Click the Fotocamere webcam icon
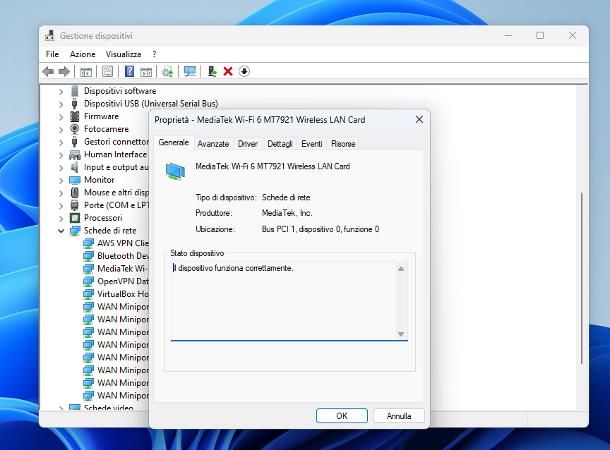Viewport: 610px width, 450px height. [x=75, y=129]
